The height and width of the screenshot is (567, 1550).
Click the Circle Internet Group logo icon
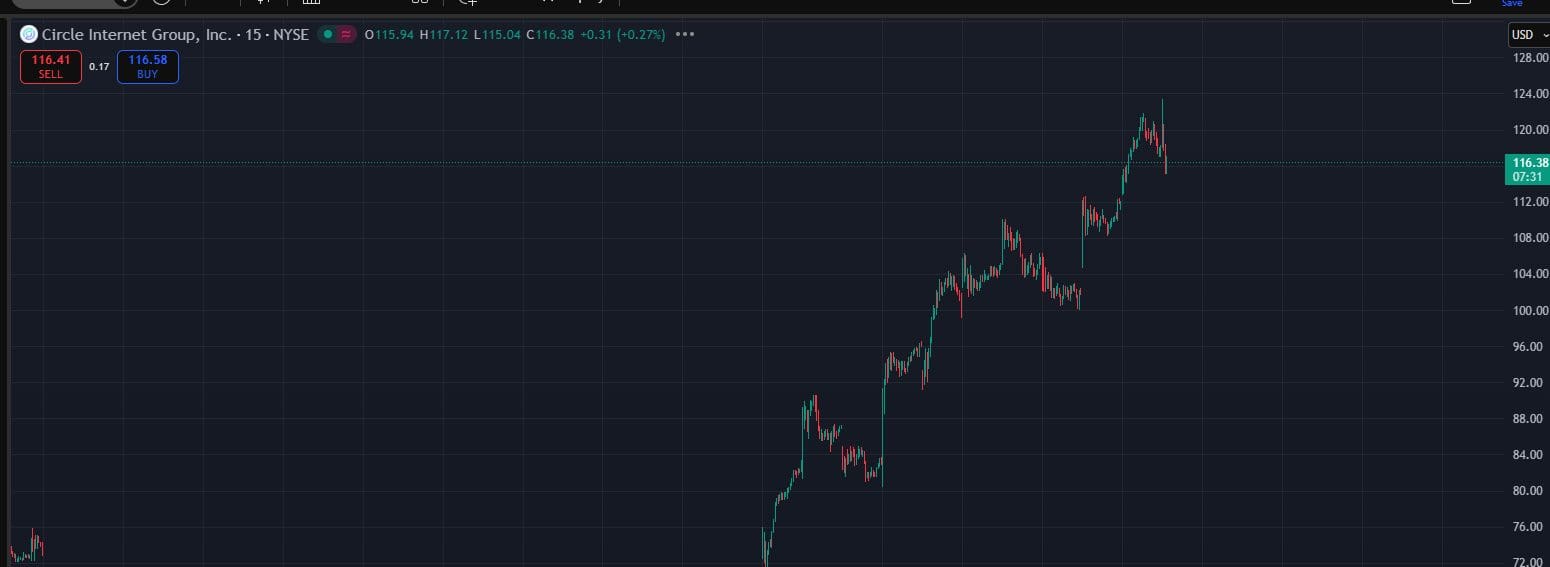29,35
